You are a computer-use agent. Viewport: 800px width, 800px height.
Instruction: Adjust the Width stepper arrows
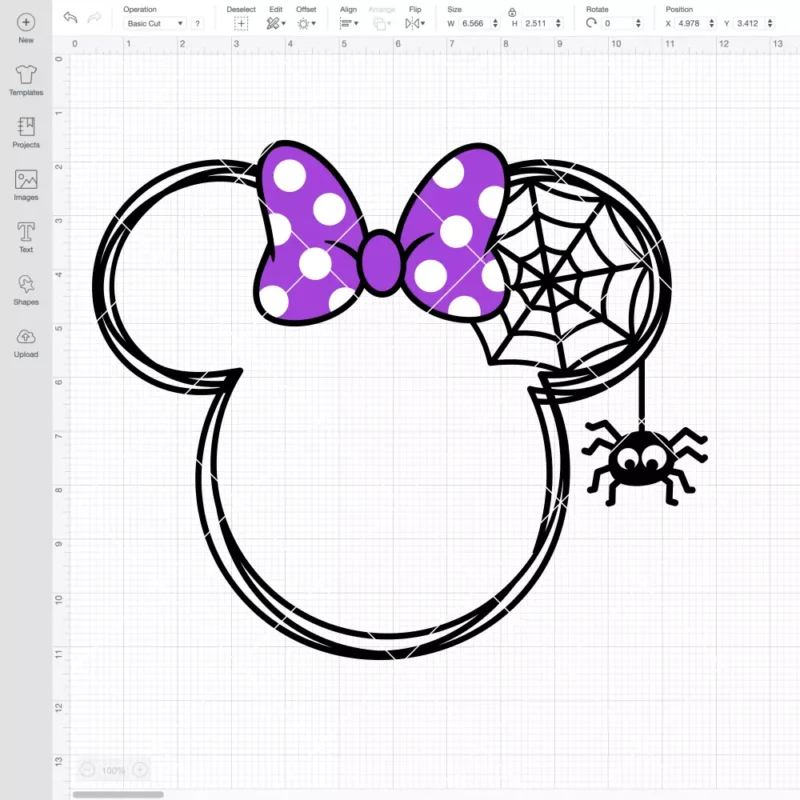coord(495,23)
